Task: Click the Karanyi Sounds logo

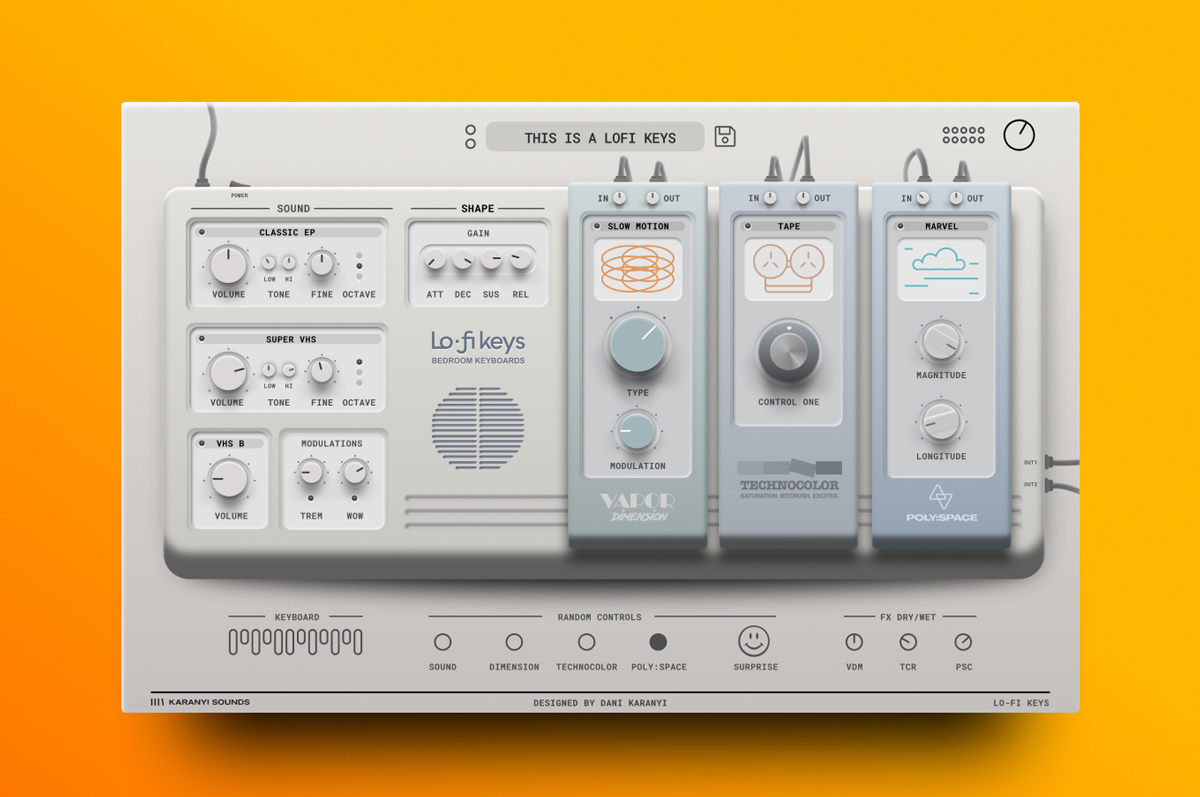Action: click(x=200, y=702)
